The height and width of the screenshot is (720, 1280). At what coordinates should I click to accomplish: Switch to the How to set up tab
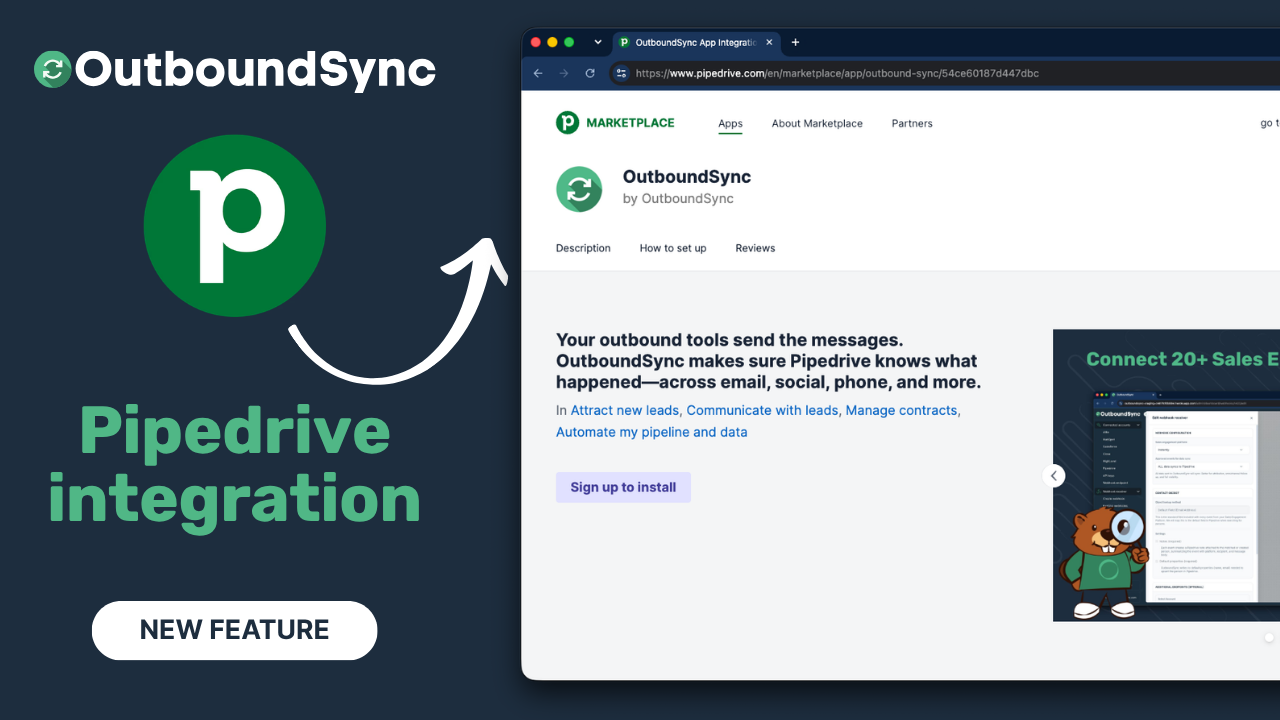673,248
